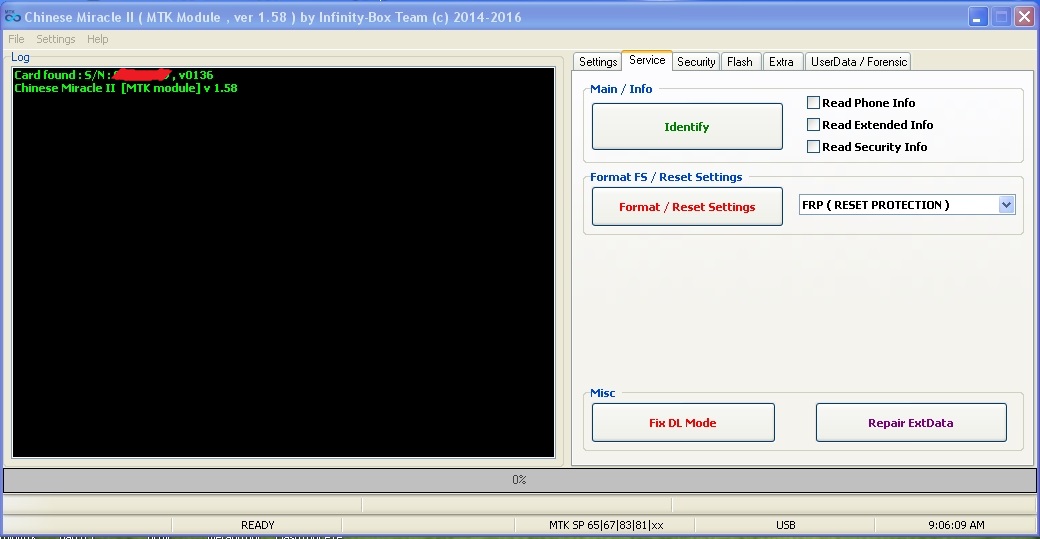
Task: Click the USB status bar entry
Action: [785, 525]
